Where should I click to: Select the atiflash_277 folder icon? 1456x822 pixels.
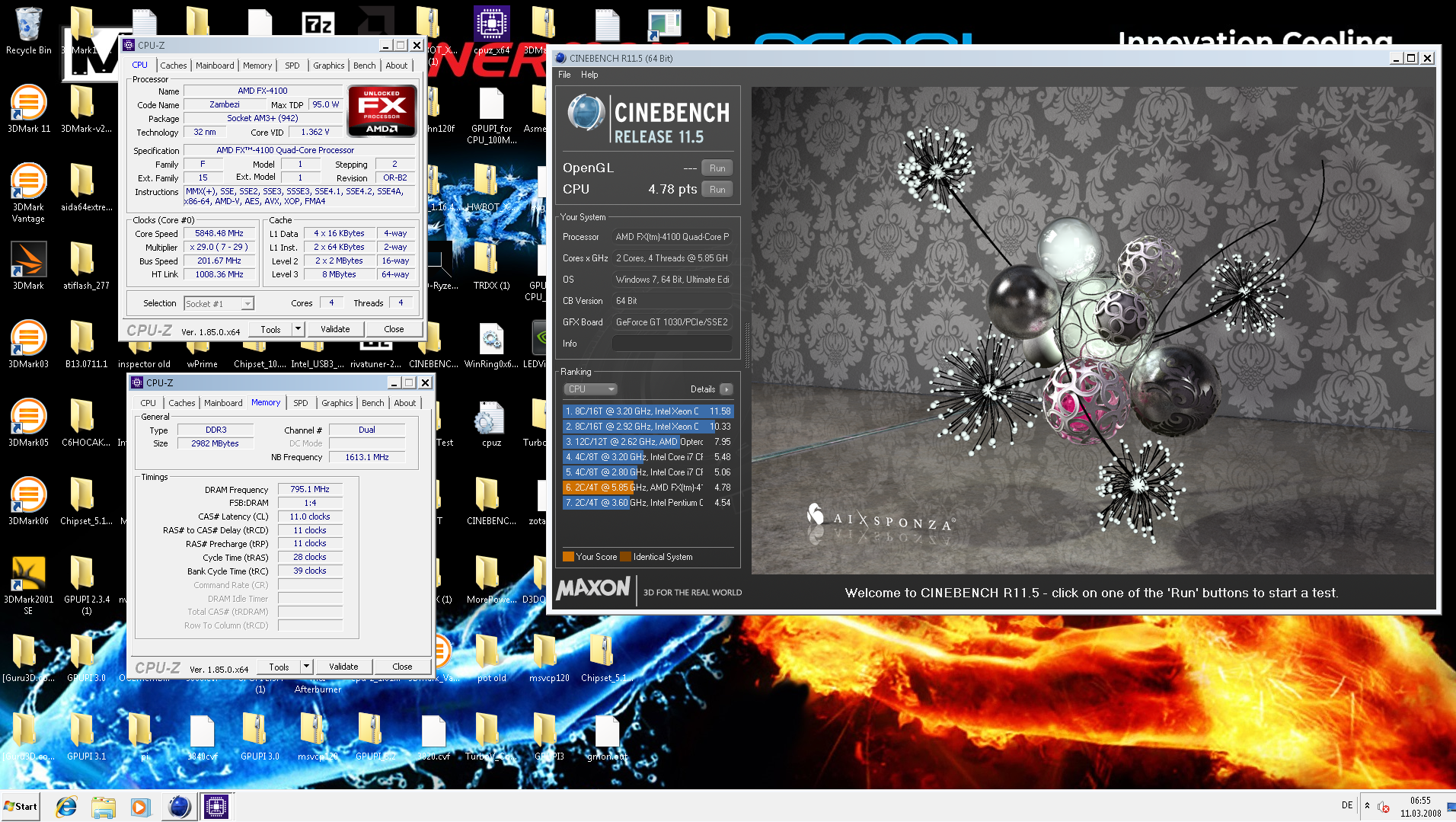tap(86, 265)
